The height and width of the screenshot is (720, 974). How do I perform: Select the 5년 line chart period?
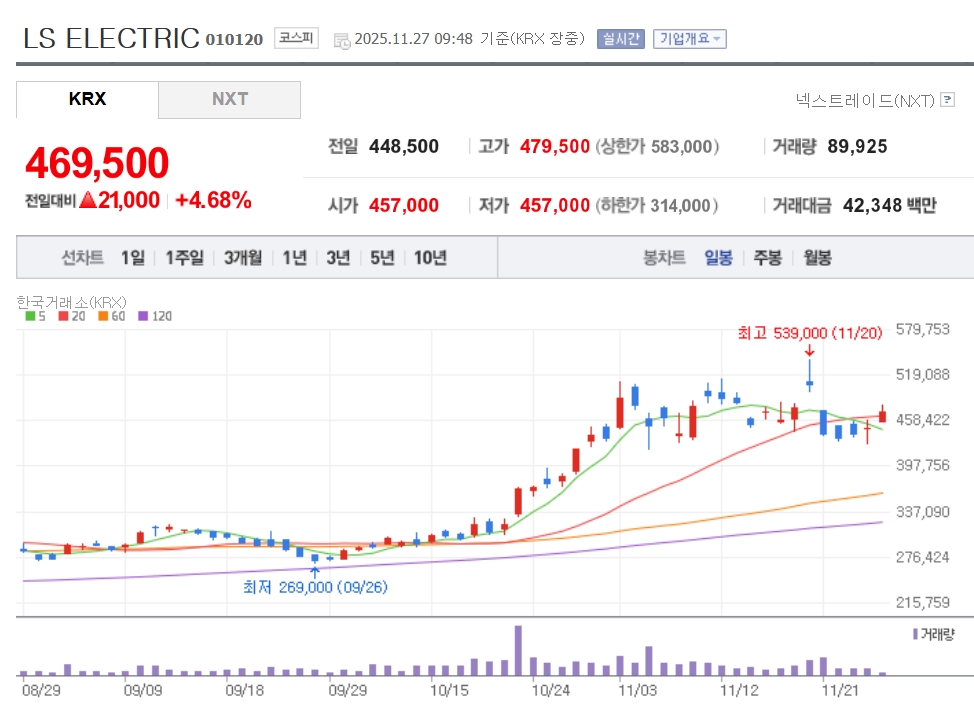382,257
